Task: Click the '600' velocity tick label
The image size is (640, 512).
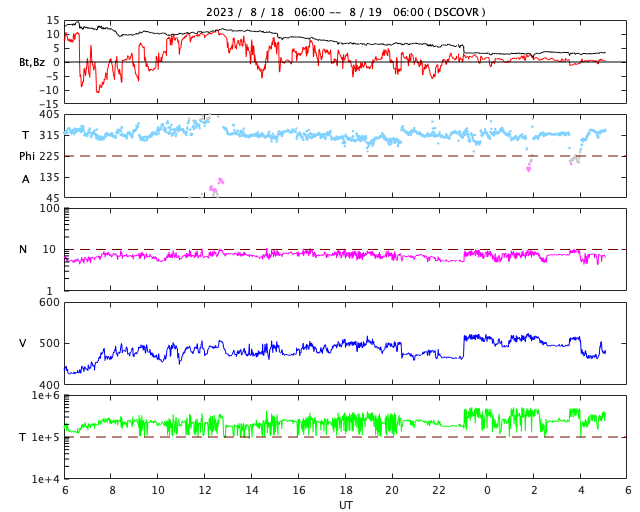Action: [x=49, y=303]
